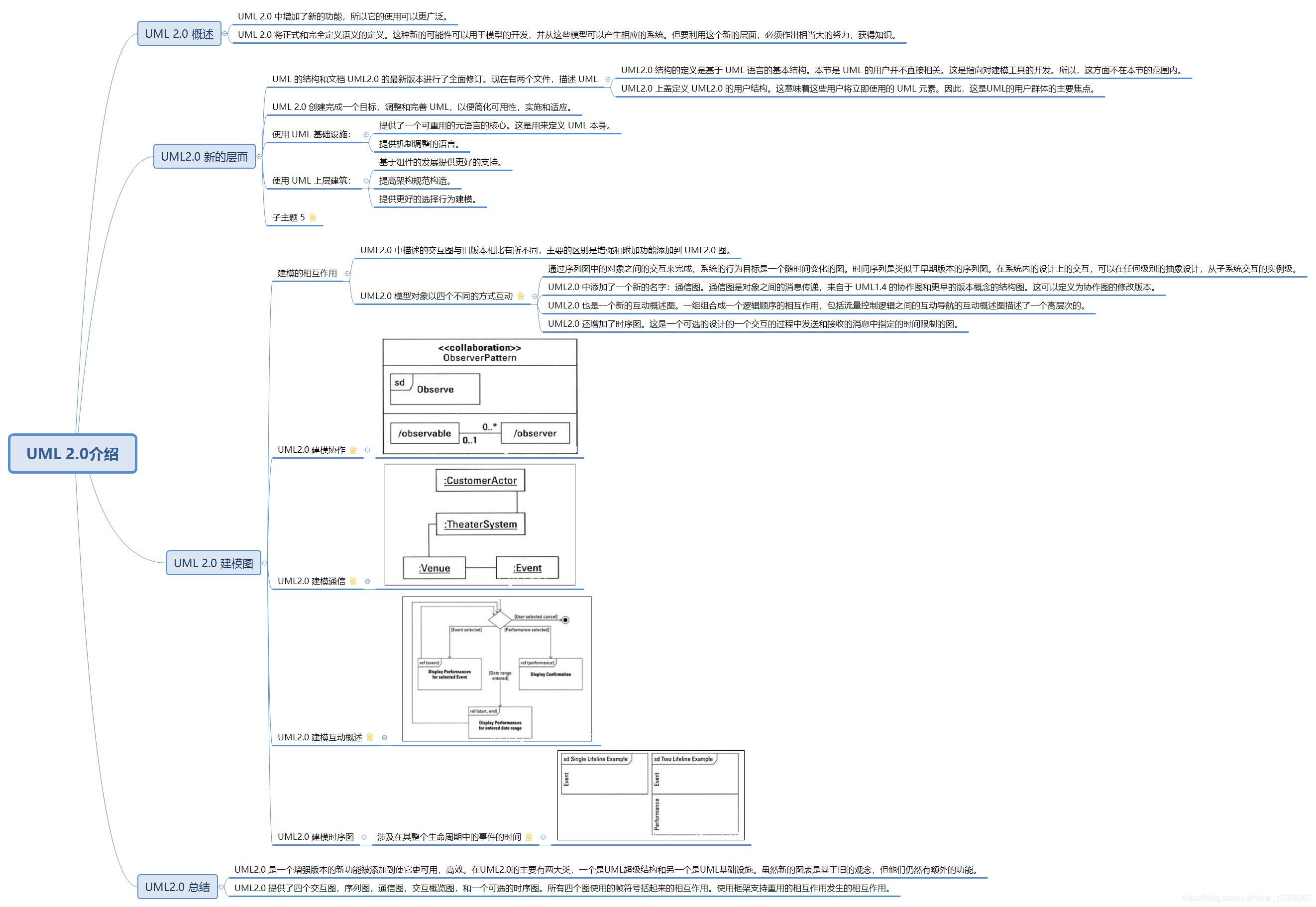This screenshot has width=1316, height=907.
Task: Select text 提供机制调整的语言。
Action: [x=421, y=144]
